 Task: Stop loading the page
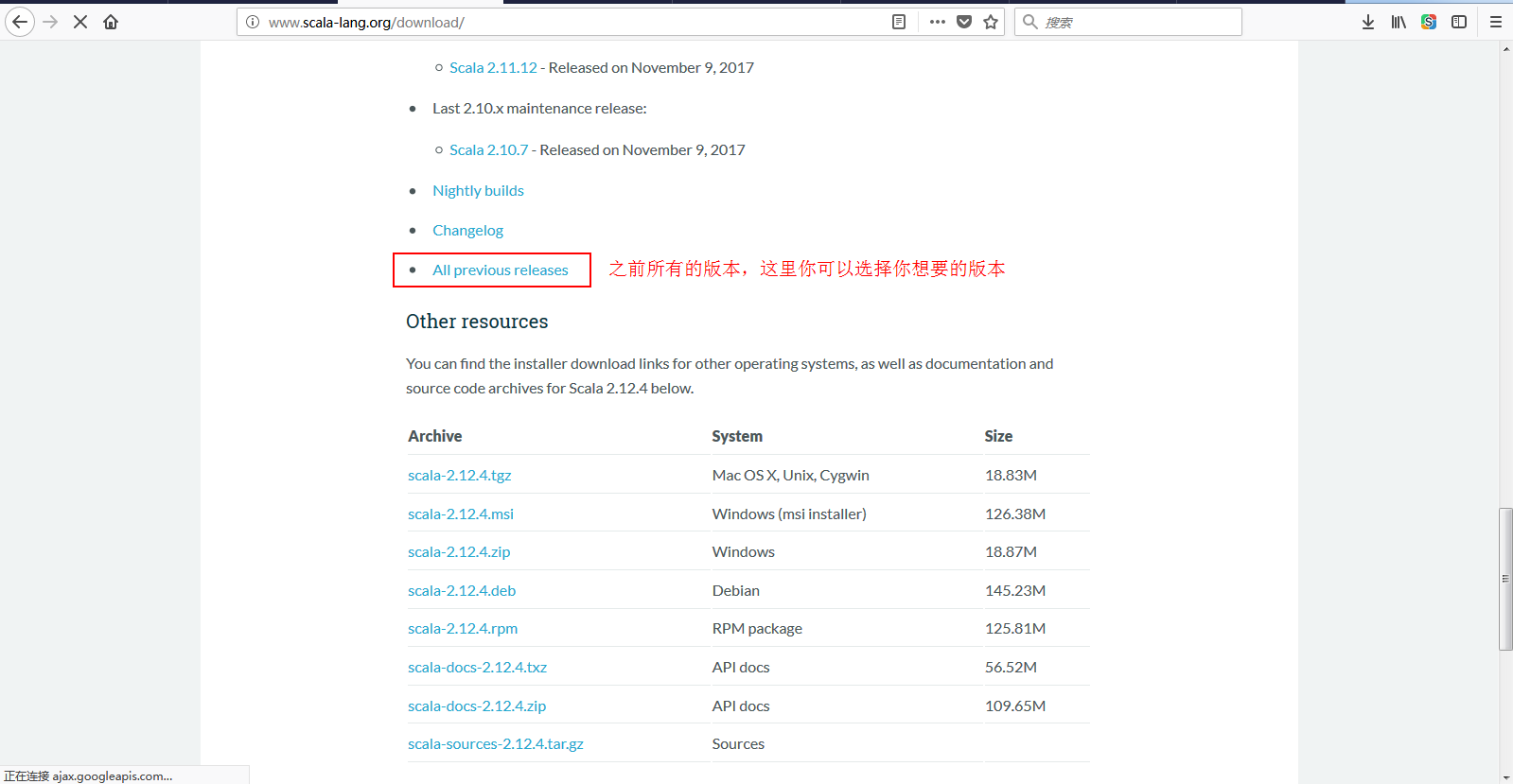[x=80, y=22]
